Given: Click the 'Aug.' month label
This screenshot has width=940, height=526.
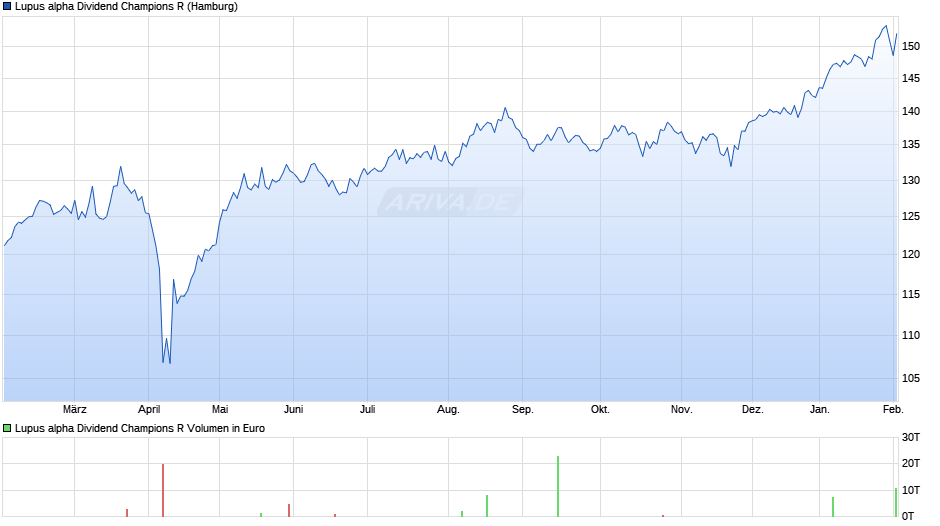Looking at the screenshot, I should [448, 410].
